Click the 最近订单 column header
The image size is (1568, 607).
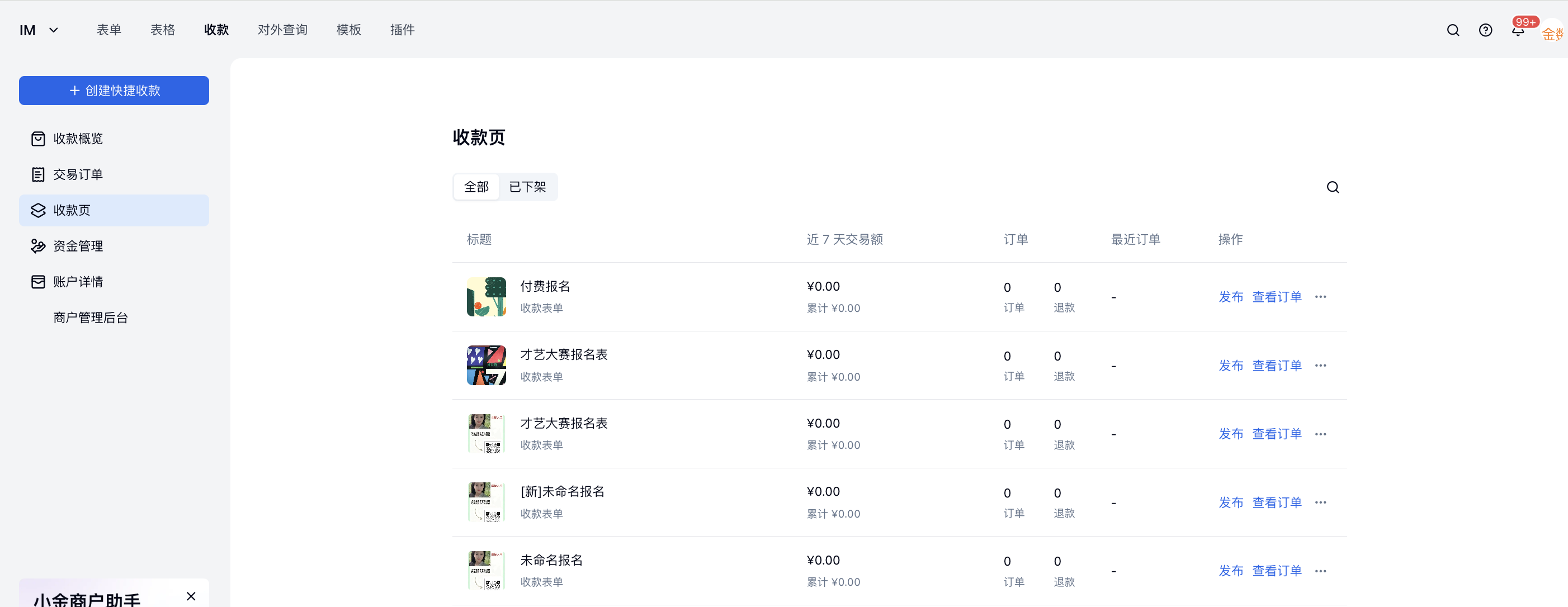(1135, 240)
